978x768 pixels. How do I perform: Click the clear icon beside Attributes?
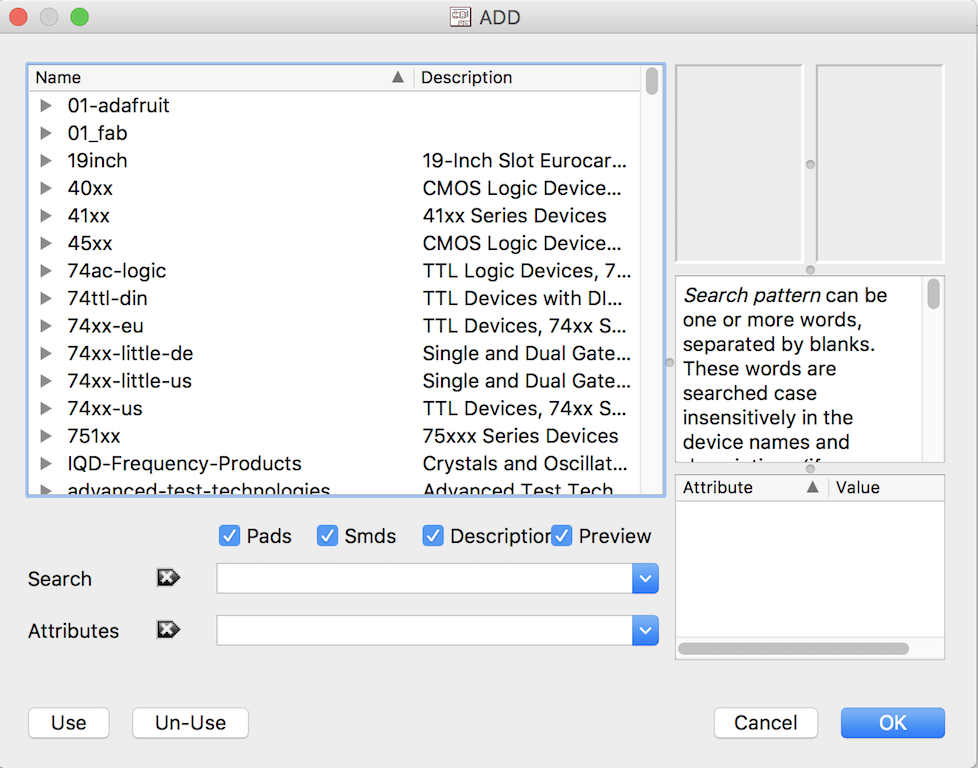(168, 630)
